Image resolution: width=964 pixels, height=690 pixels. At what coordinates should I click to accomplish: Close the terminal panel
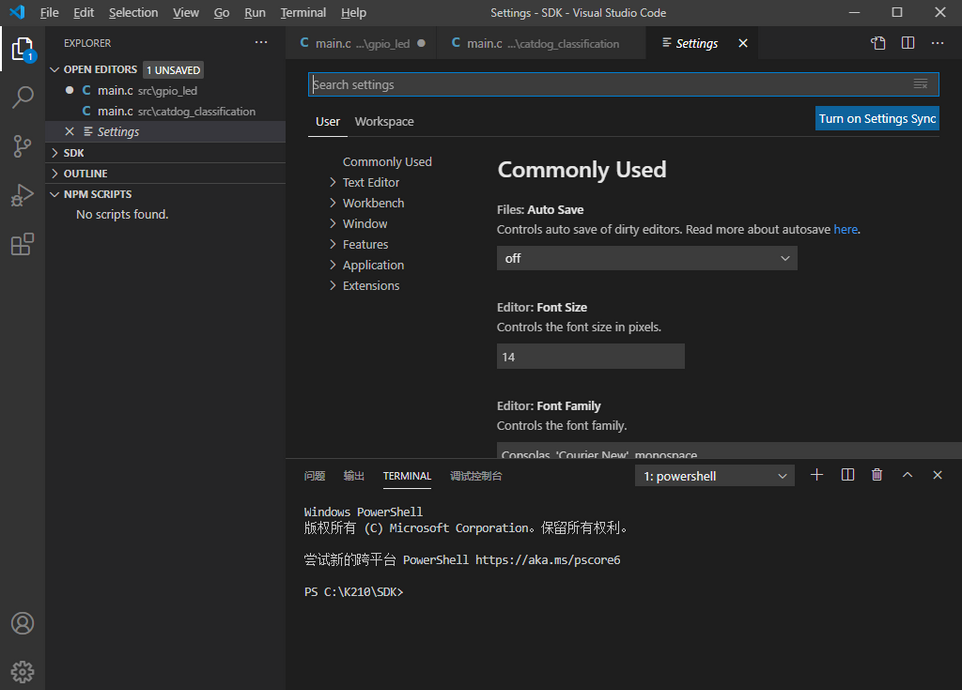pyautogui.click(x=938, y=475)
